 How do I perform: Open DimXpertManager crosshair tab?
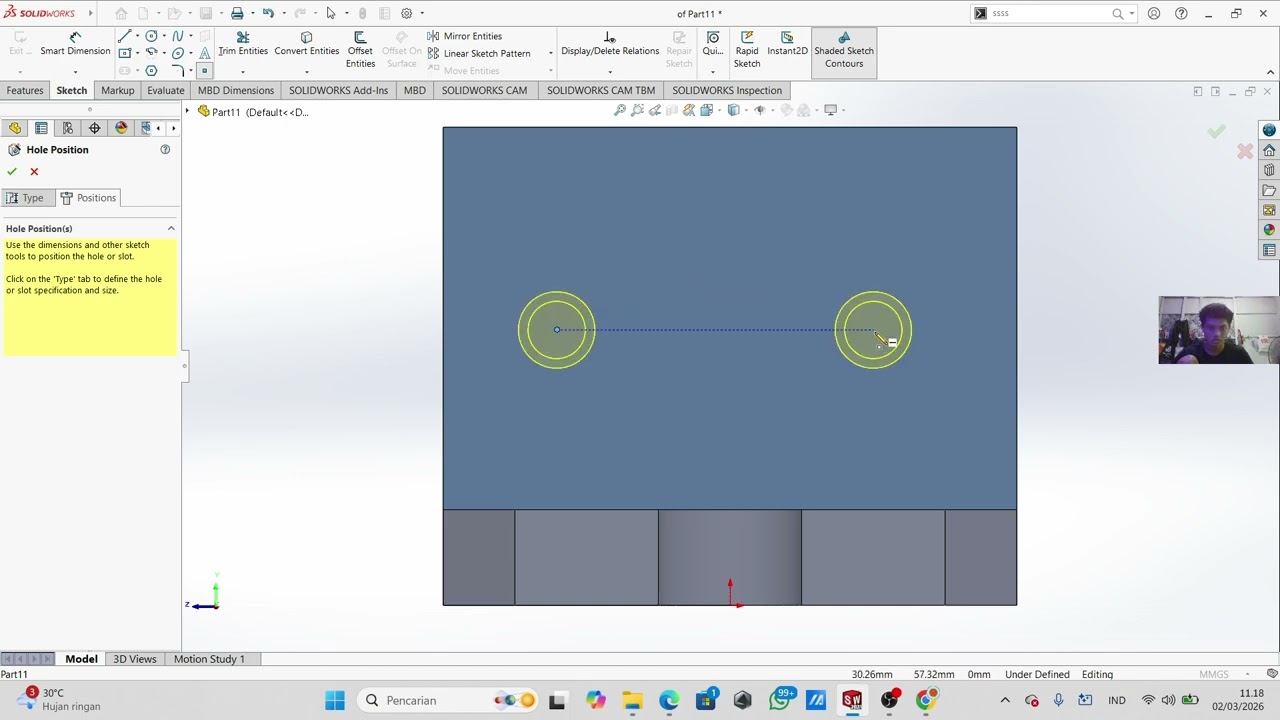point(95,128)
